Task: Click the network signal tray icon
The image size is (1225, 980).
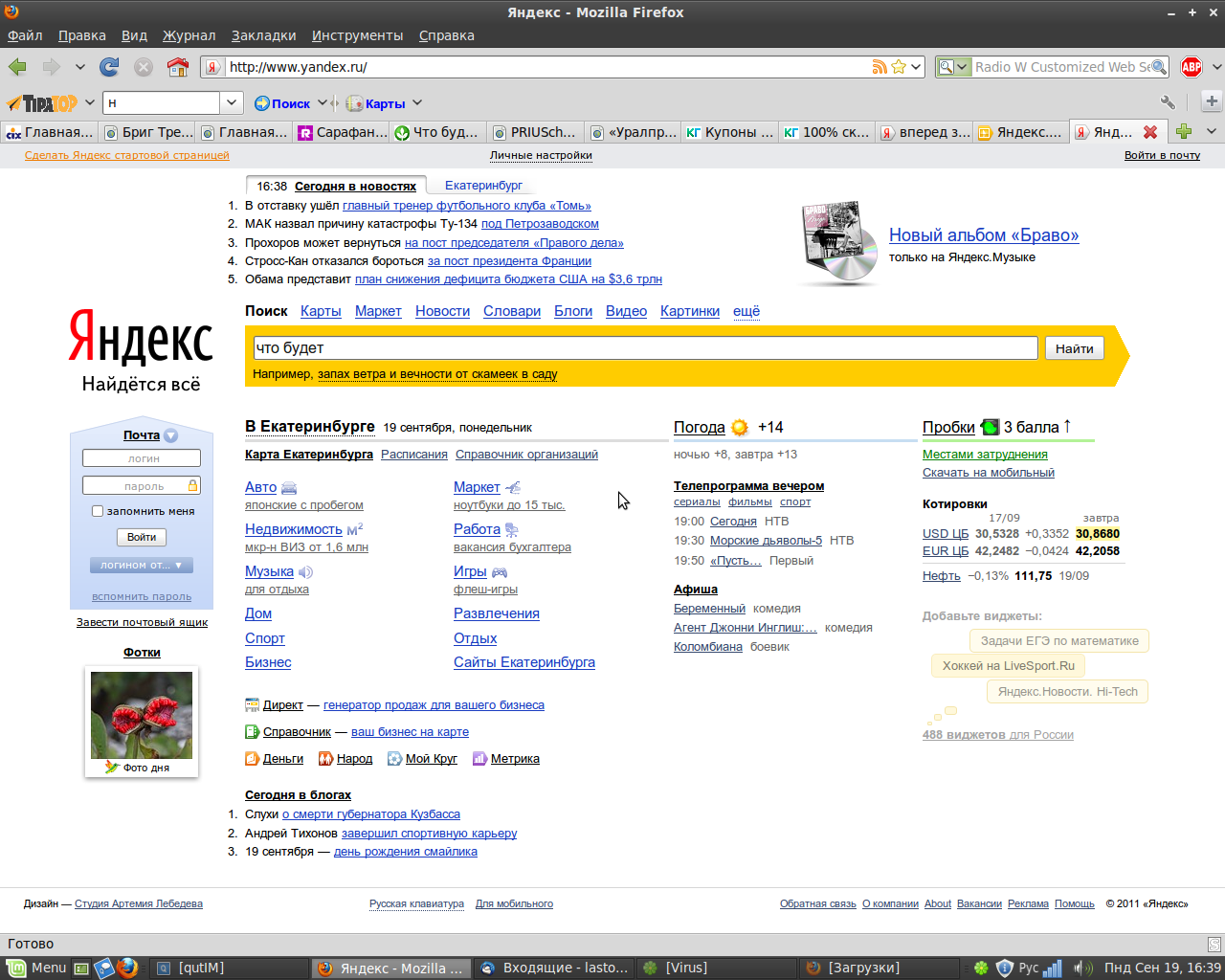Action: pyautogui.click(x=1053, y=968)
